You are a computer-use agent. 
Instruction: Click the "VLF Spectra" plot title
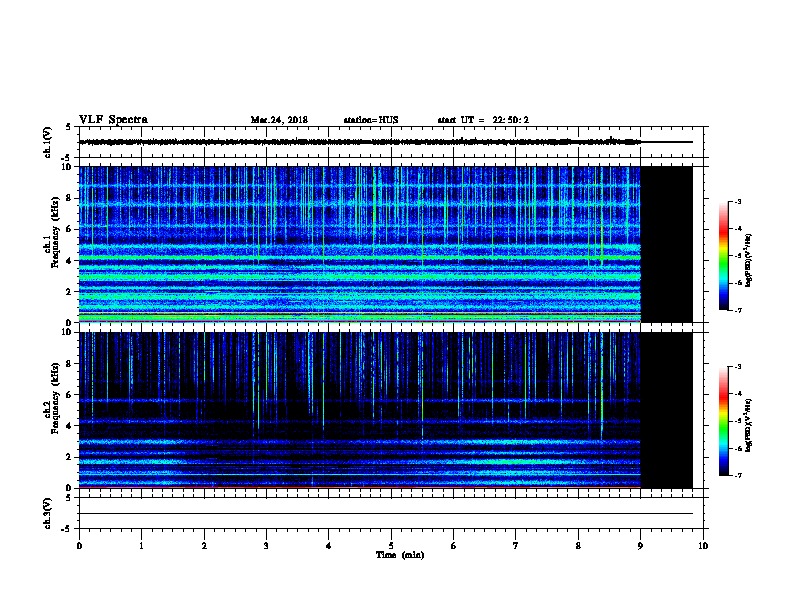click(x=113, y=120)
